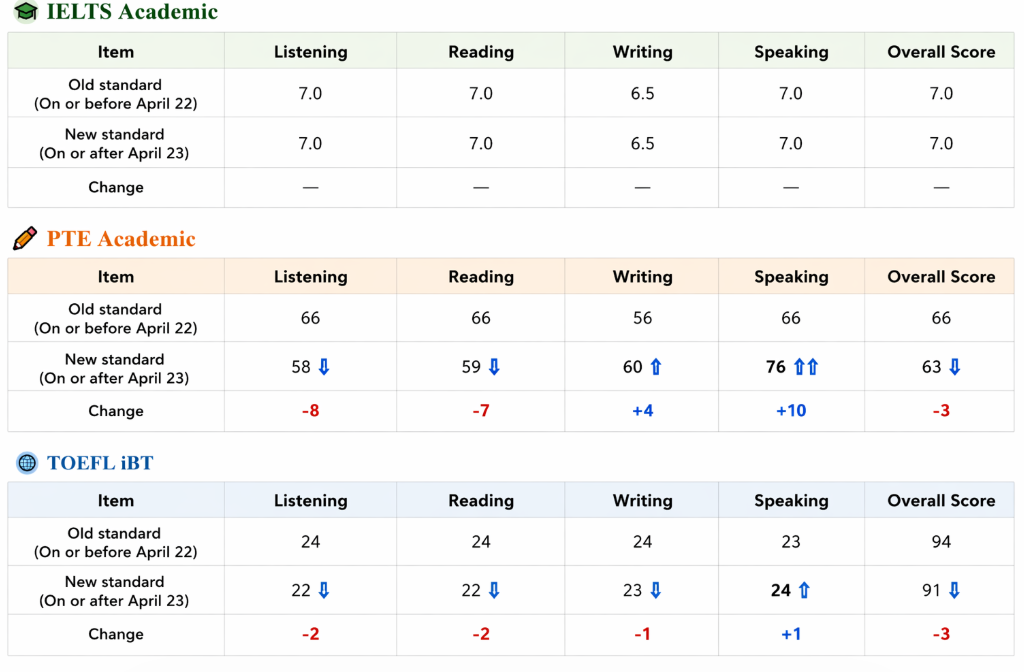Click the IELTS New standard row label
Image resolution: width=1024 pixels, height=672 pixels.
pos(115,143)
